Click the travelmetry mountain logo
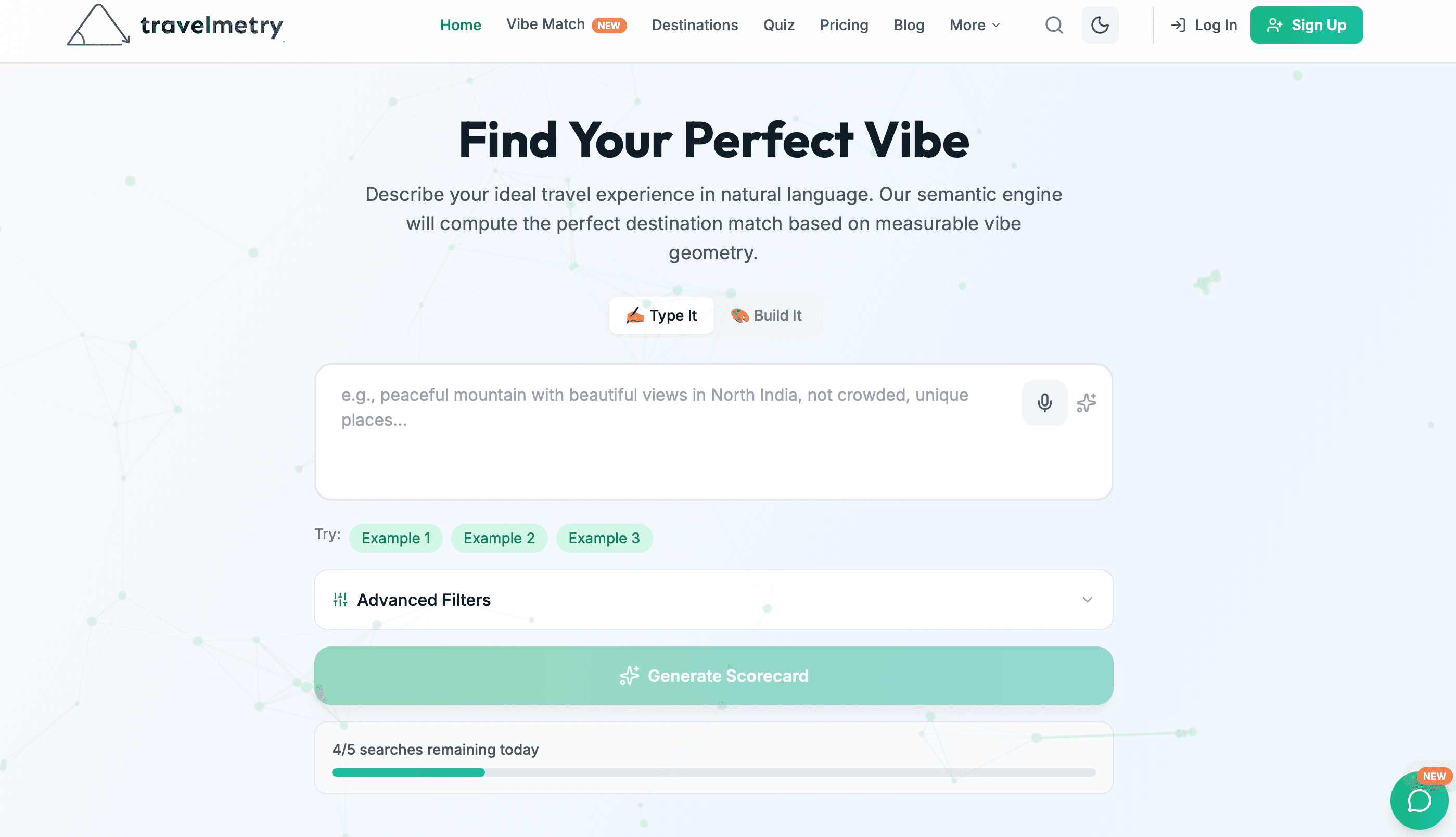This screenshot has height=837, width=1456. (99, 24)
